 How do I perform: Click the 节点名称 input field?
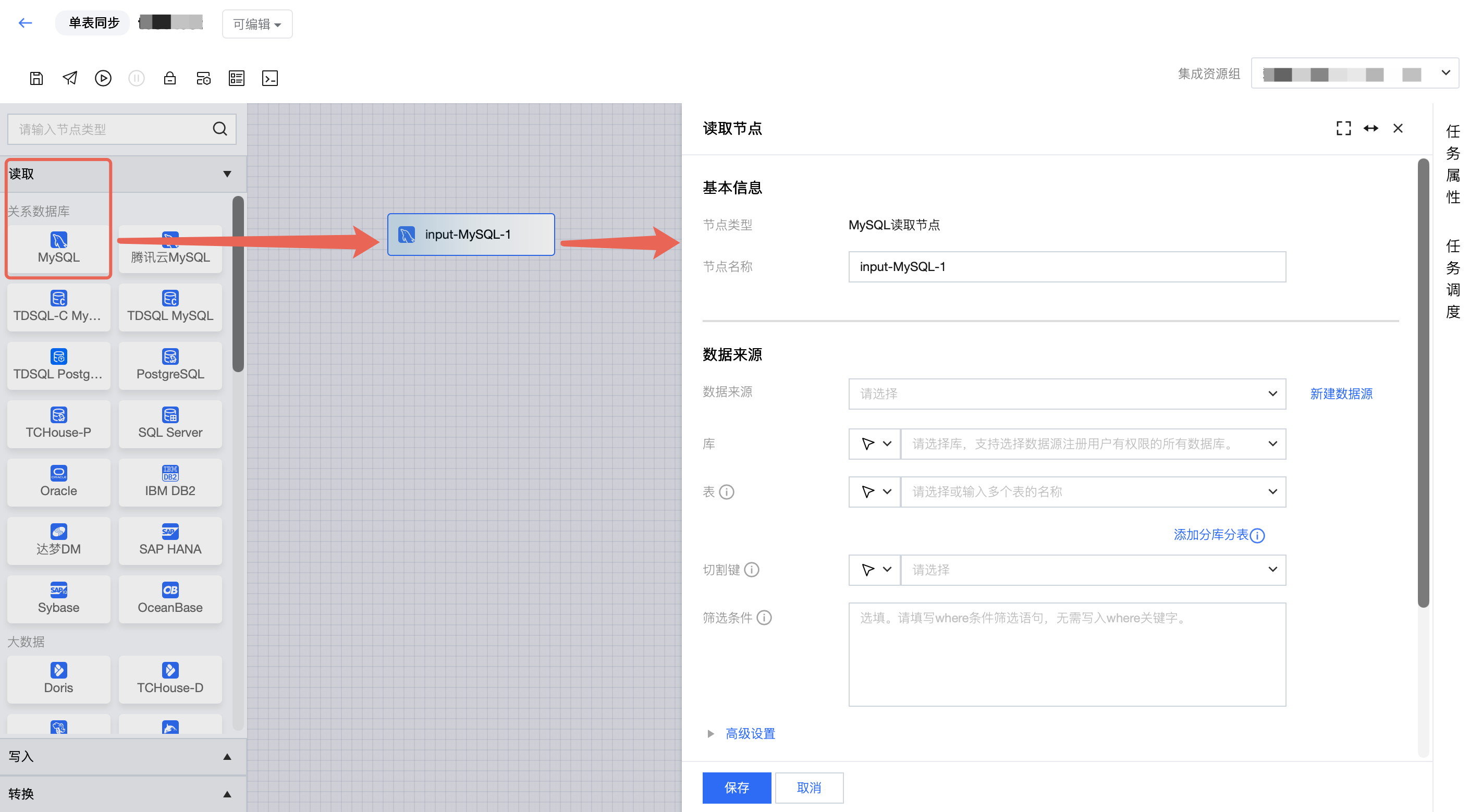(1066, 266)
